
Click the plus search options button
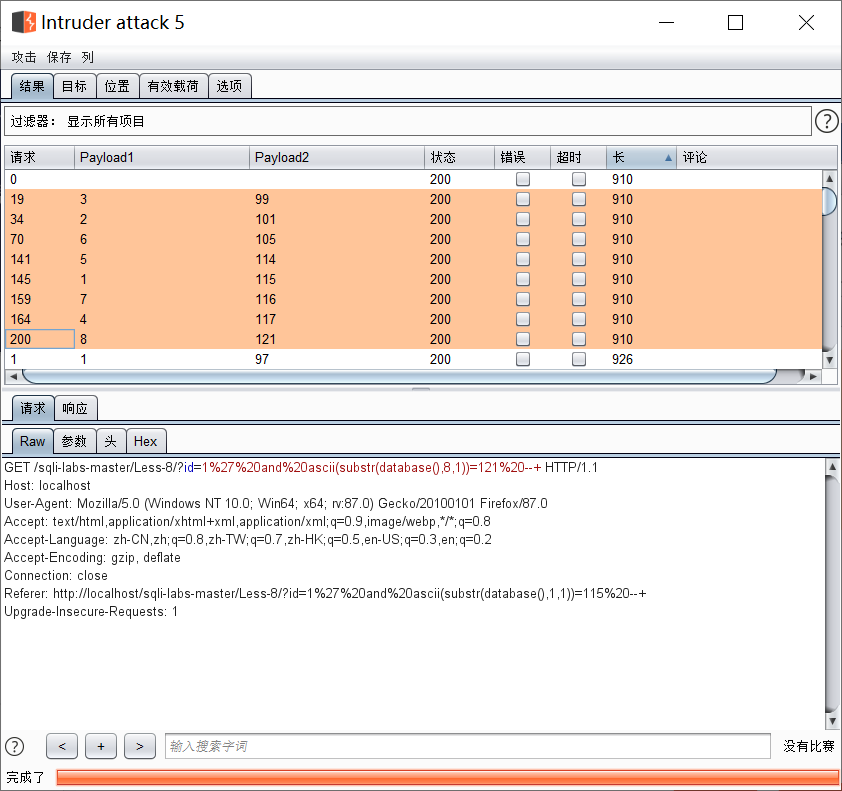101,746
